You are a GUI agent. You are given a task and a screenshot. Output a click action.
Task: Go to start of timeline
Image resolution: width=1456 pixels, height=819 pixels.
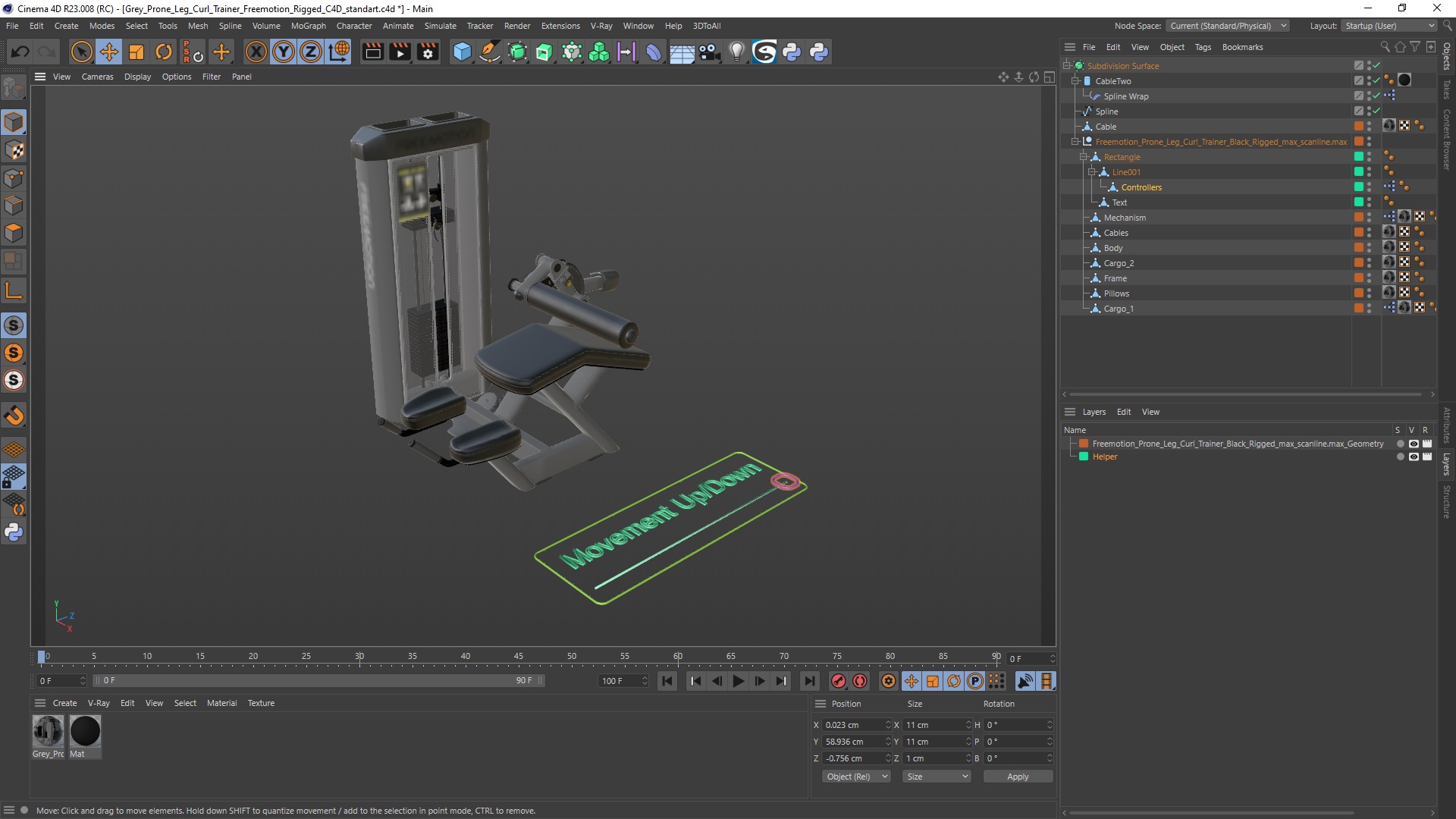667,681
